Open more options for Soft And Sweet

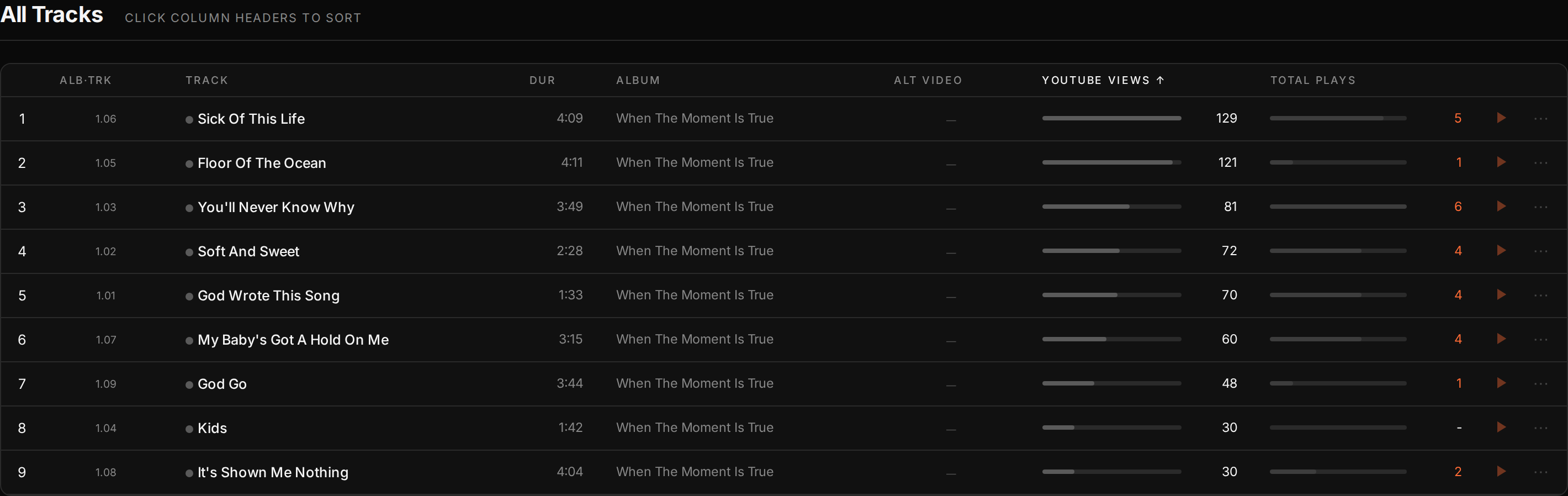click(1540, 251)
